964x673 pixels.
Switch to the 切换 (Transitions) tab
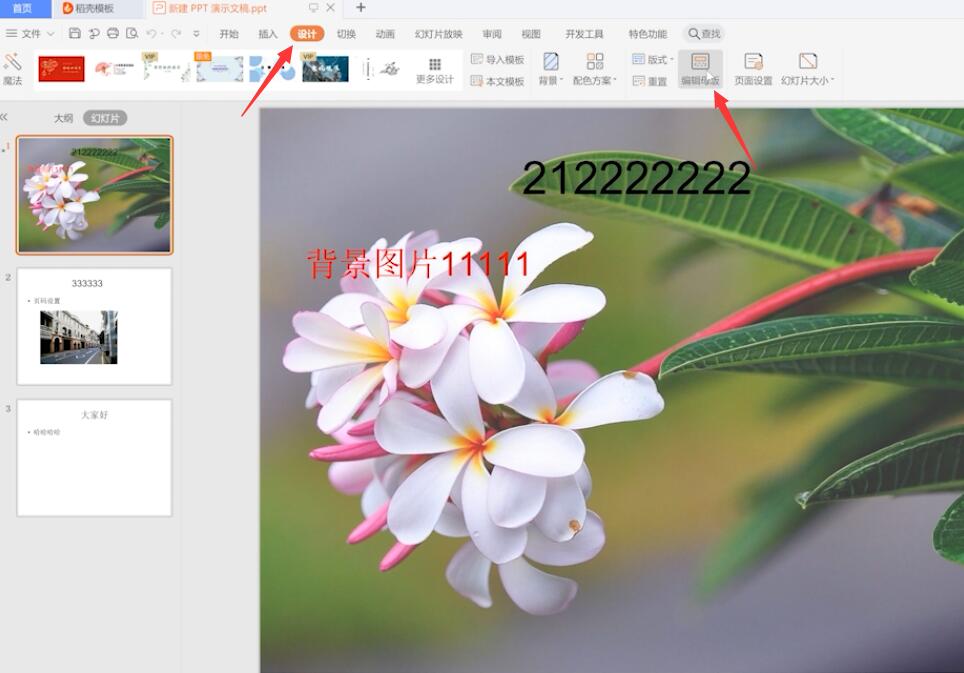point(346,34)
